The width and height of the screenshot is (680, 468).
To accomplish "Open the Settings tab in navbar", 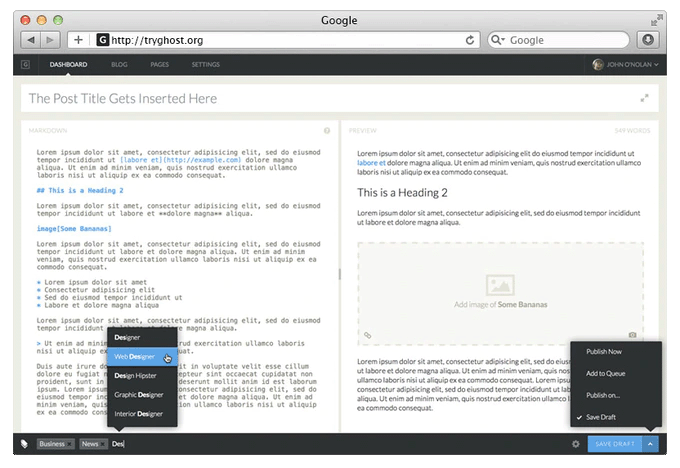I will (205, 65).
